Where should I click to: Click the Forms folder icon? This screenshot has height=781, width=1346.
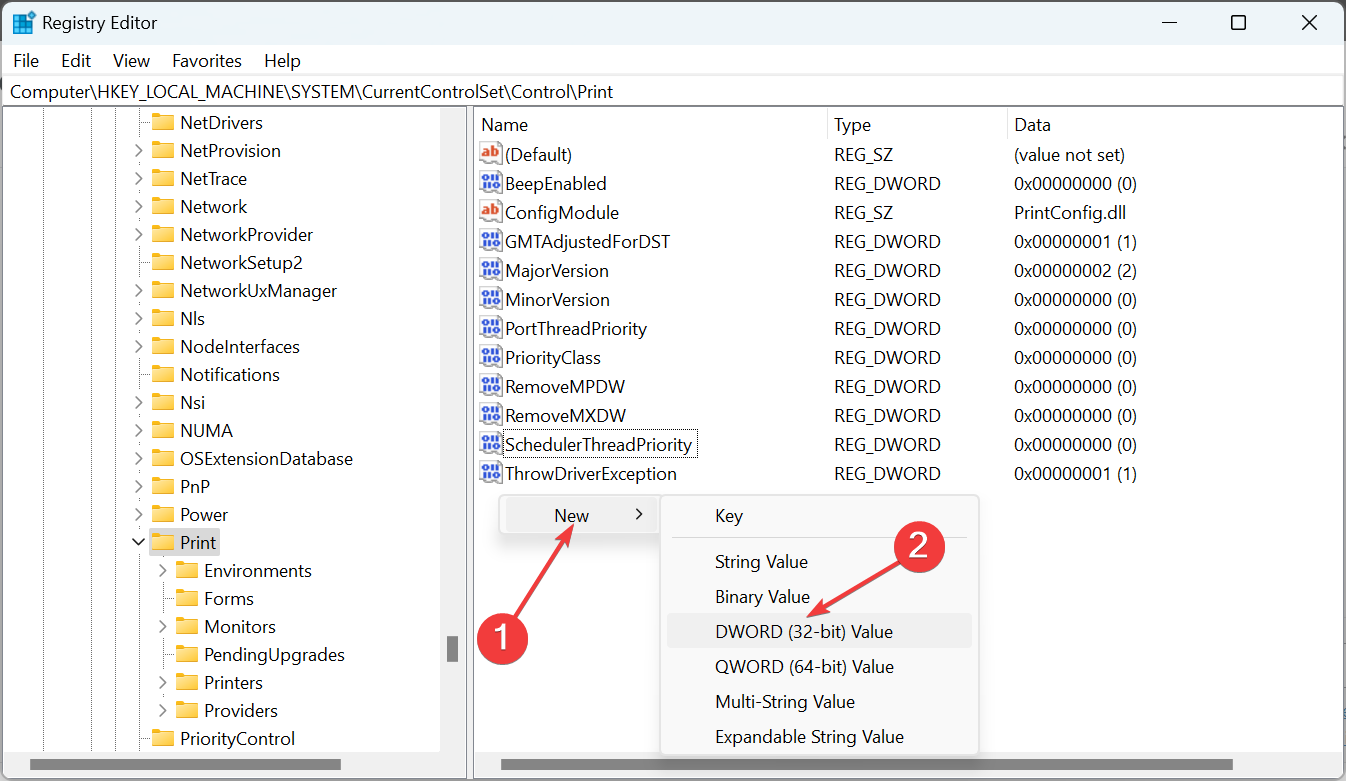point(187,598)
